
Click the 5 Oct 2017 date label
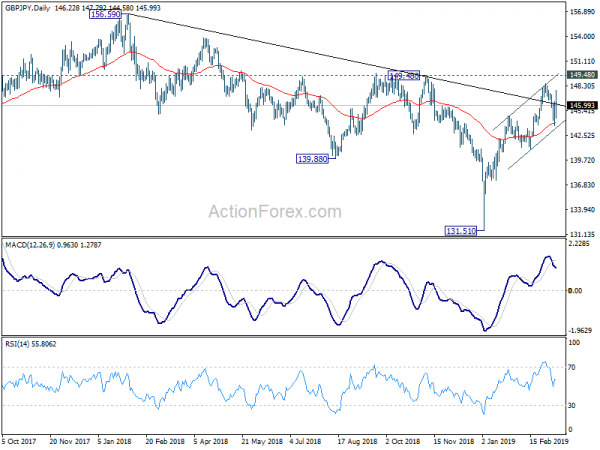[19, 441]
